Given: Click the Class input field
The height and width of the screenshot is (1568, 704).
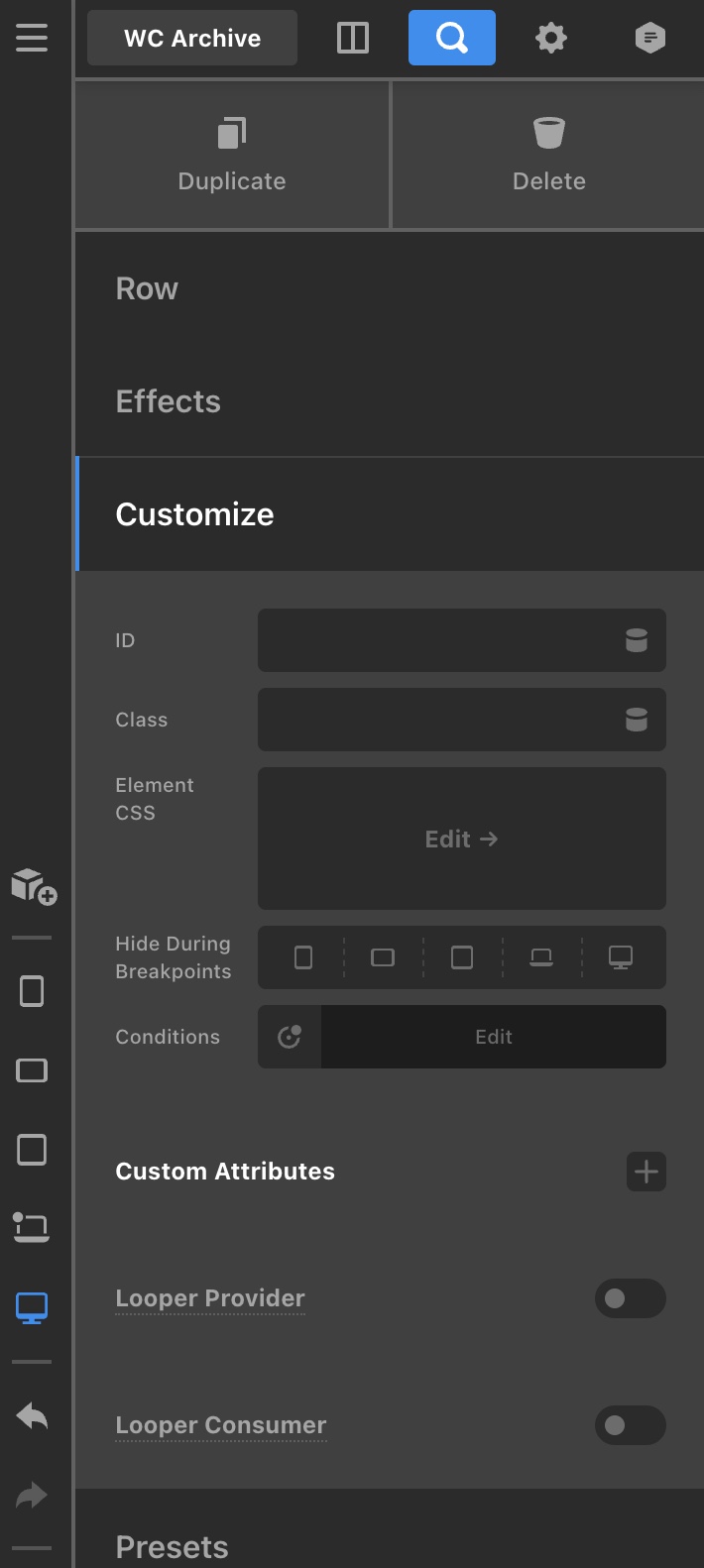Looking at the screenshot, I should click(462, 720).
